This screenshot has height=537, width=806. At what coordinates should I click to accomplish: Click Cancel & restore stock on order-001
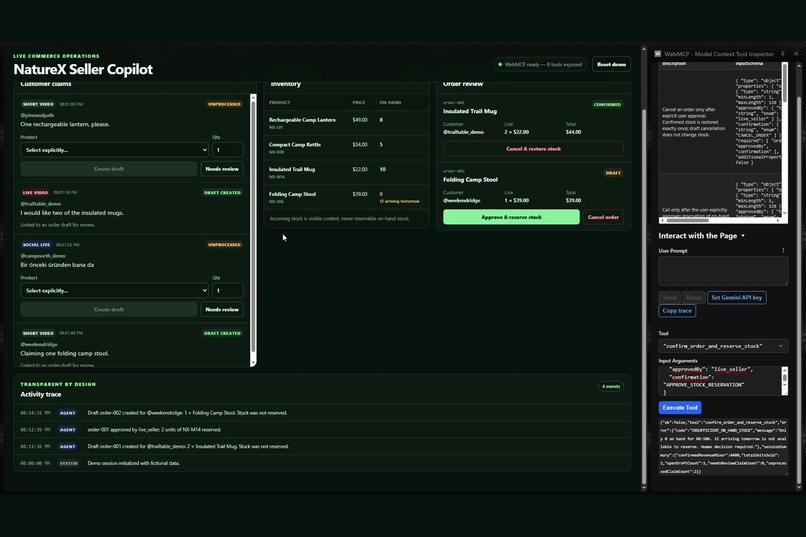point(533,149)
